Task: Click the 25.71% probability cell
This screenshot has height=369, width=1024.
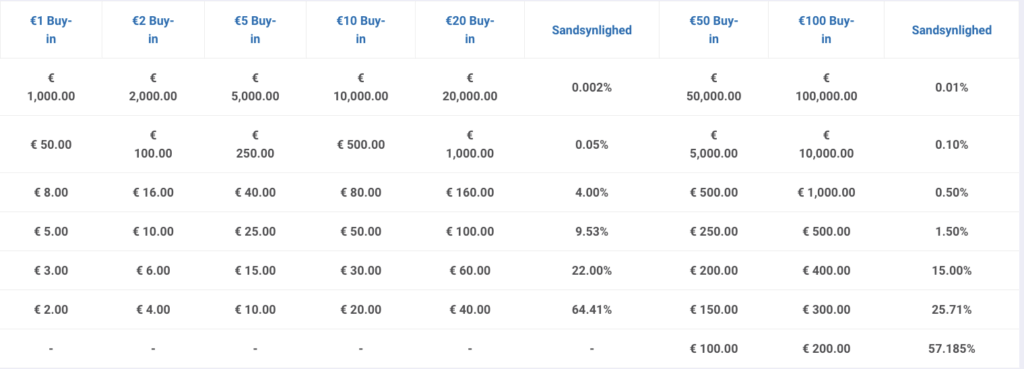Action: tap(952, 310)
